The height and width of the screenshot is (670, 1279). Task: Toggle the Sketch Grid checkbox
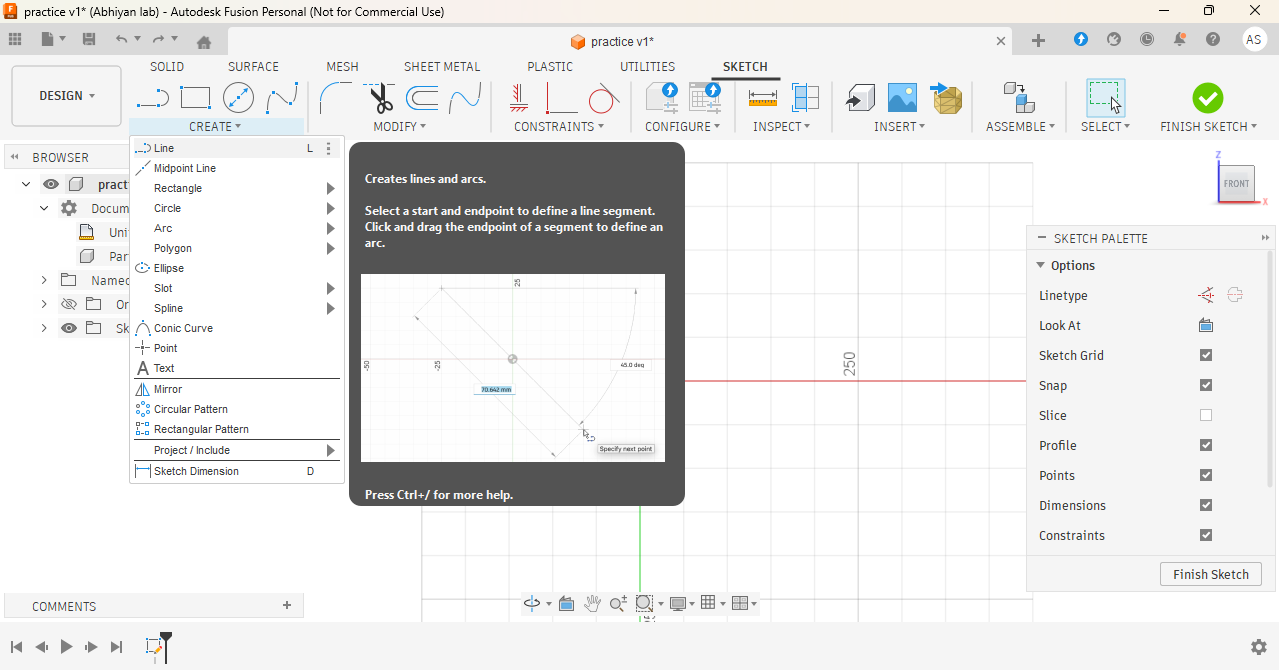pos(1206,355)
